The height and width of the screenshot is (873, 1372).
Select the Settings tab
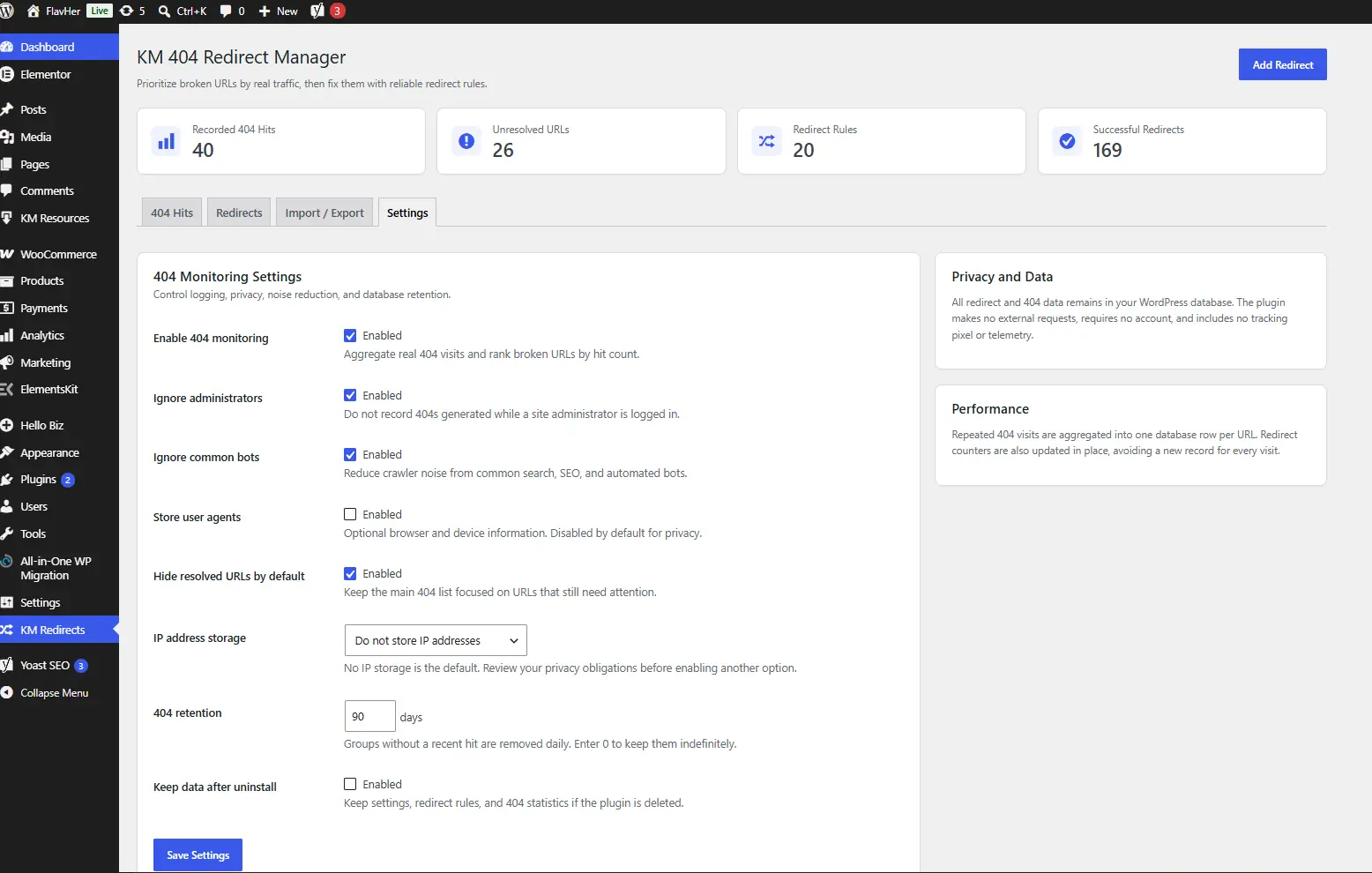407,213
